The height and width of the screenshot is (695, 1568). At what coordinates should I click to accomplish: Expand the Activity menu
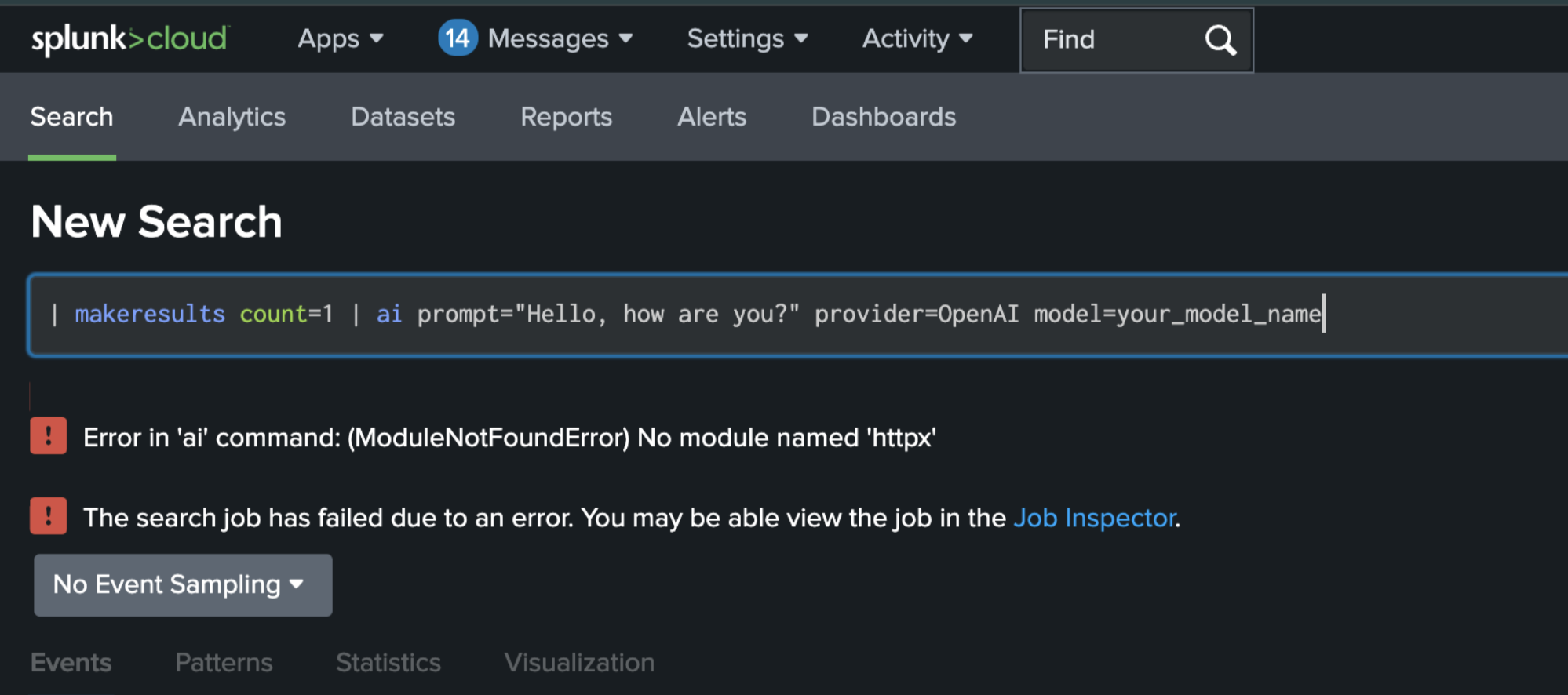pyautogui.click(x=917, y=38)
